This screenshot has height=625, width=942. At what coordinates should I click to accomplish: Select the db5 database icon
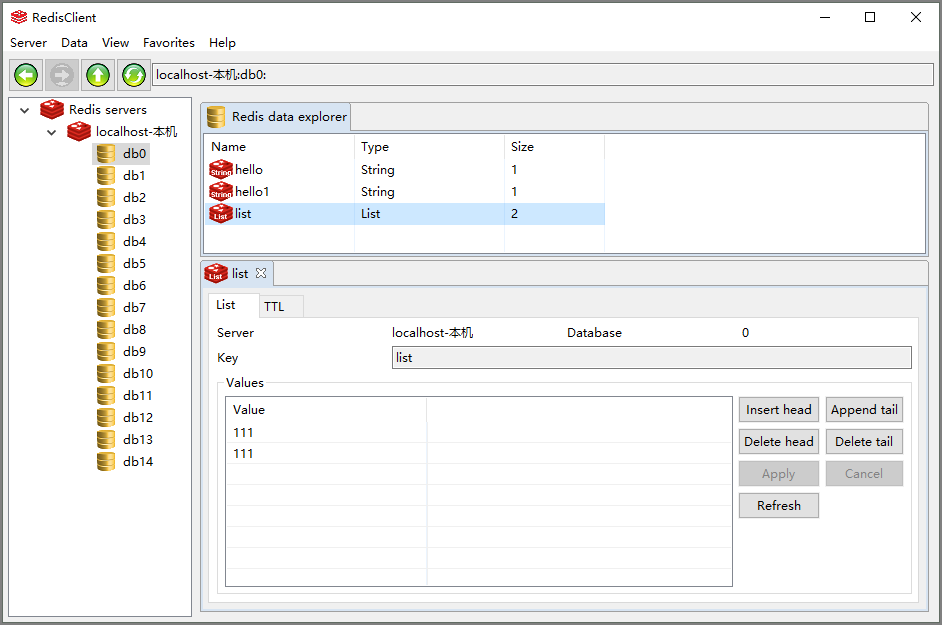(x=106, y=264)
